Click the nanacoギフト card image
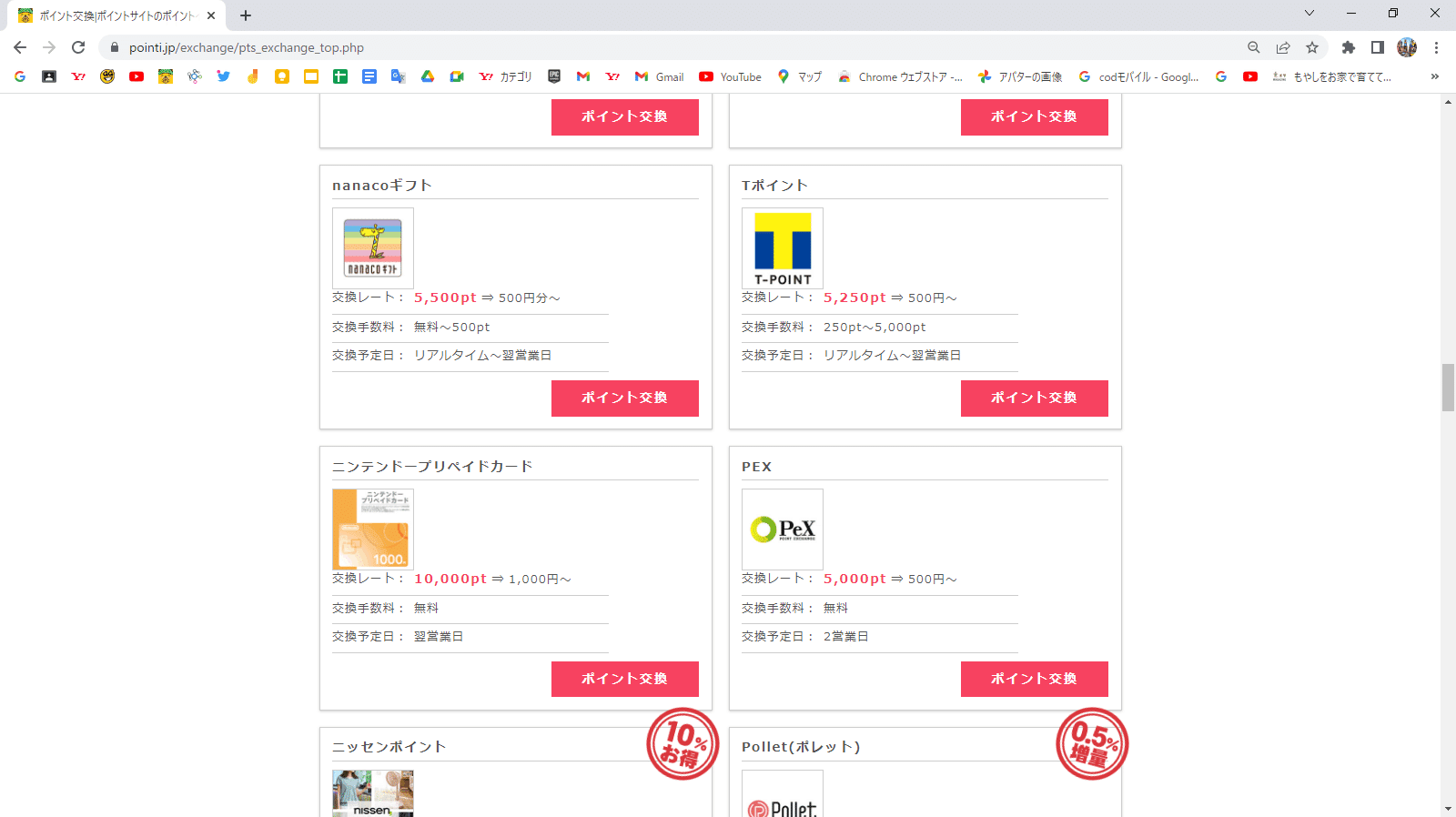The width and height of the screenshot is (1456, 817). pos(373,248)
